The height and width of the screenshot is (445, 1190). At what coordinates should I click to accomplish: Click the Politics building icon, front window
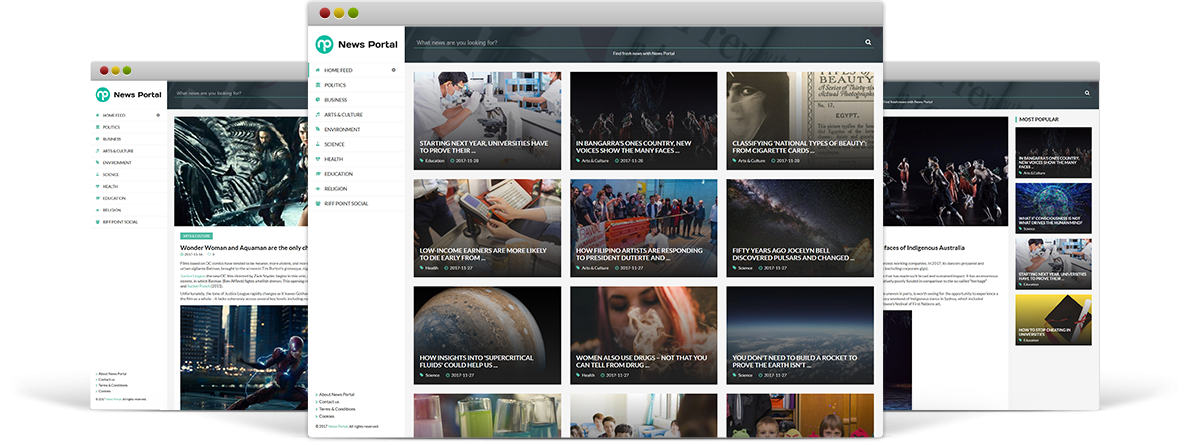tap(318, 85)
